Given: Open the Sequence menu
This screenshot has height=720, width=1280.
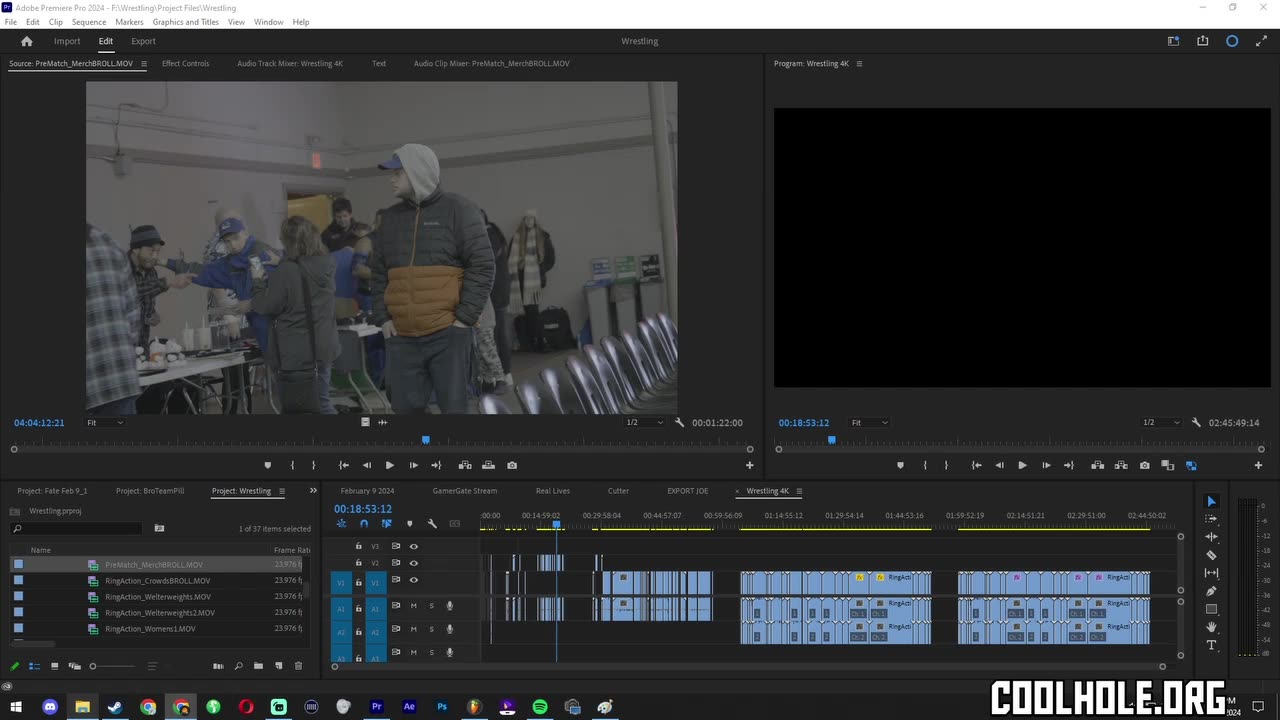Looking at the screenshot, I should [x=89, y=21].
